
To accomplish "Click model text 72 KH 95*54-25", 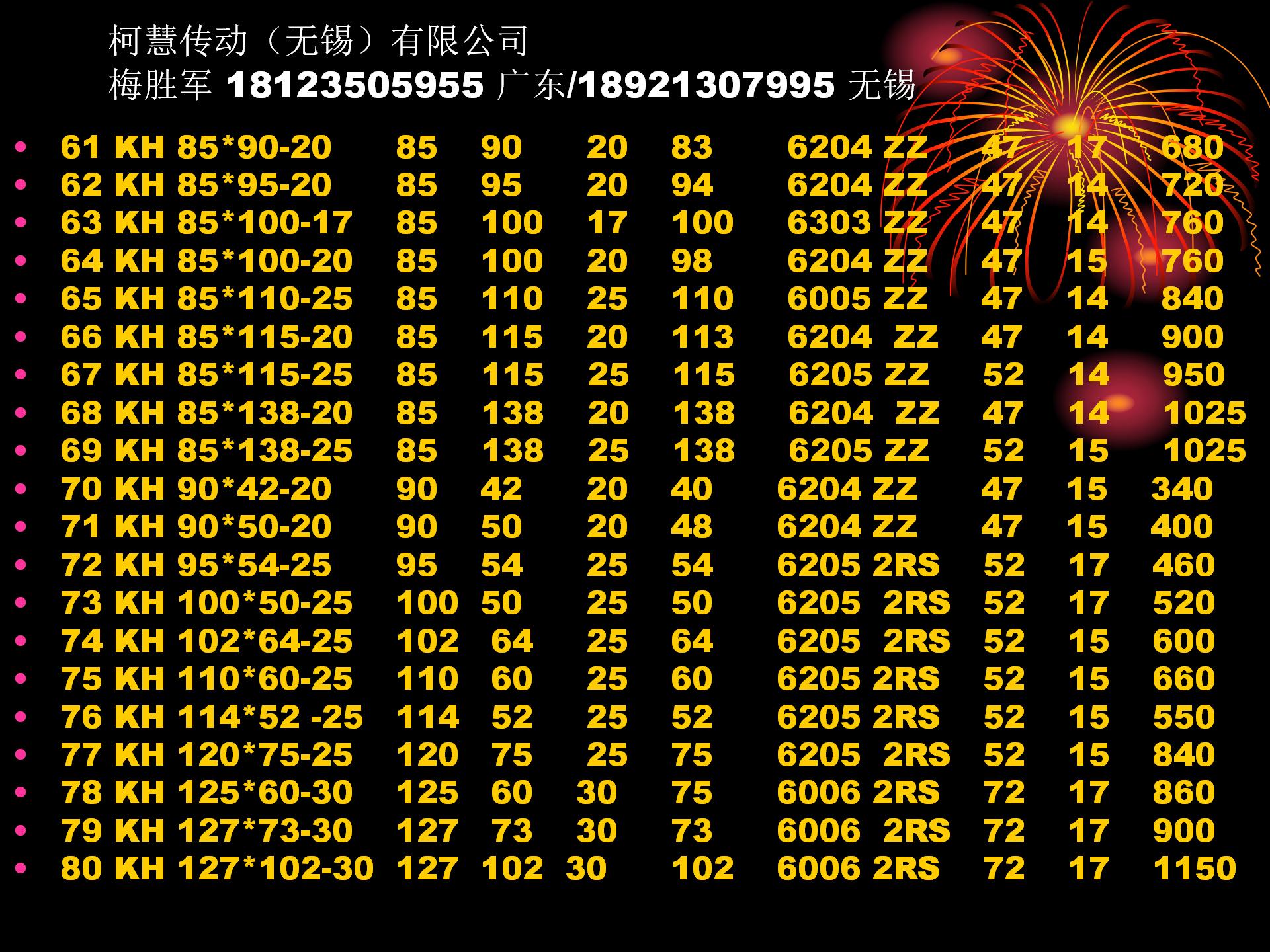I will point(196,565).
